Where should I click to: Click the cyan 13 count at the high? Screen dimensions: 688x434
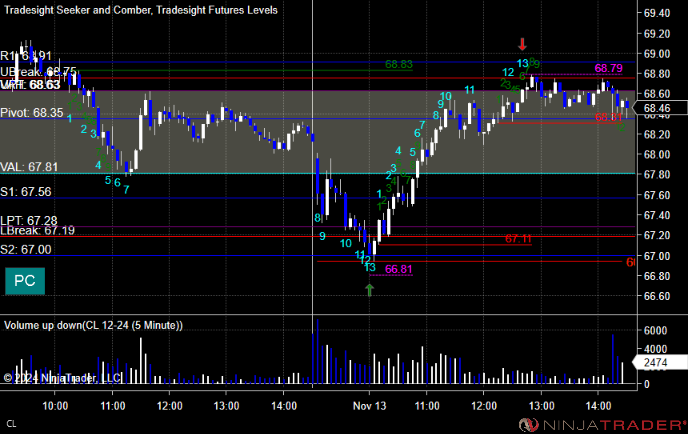(x=522, y=63)
